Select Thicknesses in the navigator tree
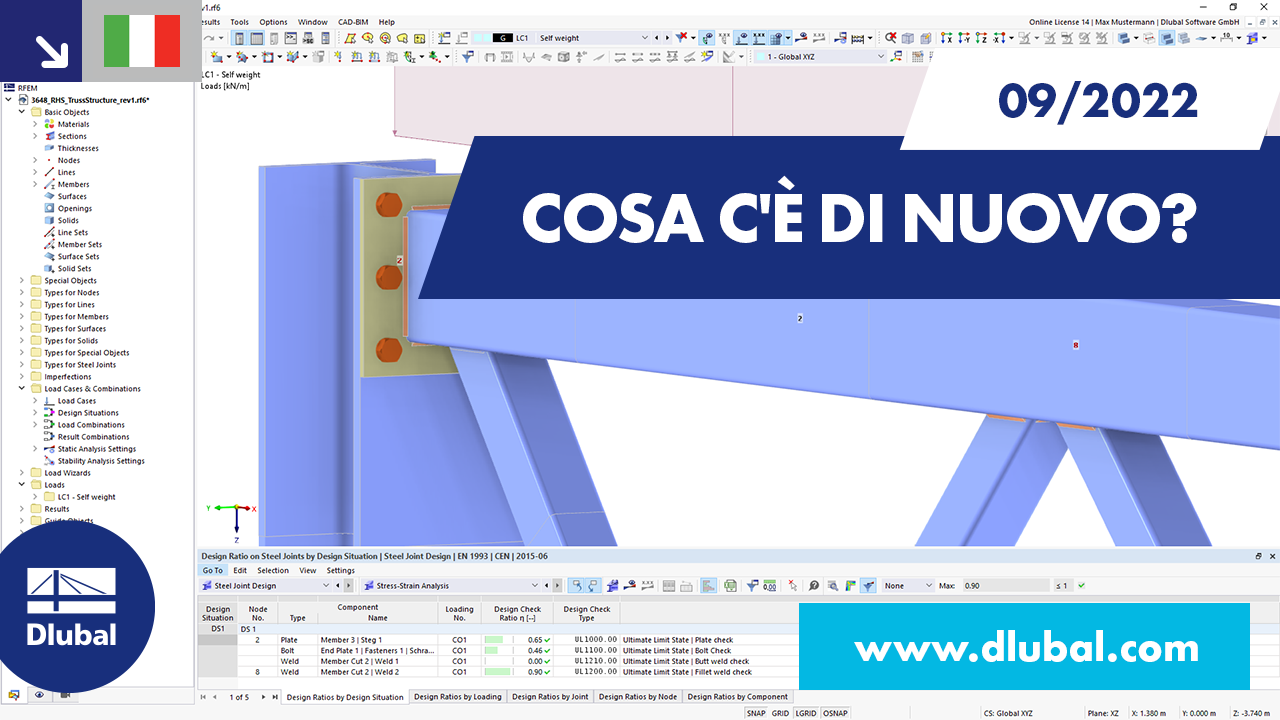 78,148
